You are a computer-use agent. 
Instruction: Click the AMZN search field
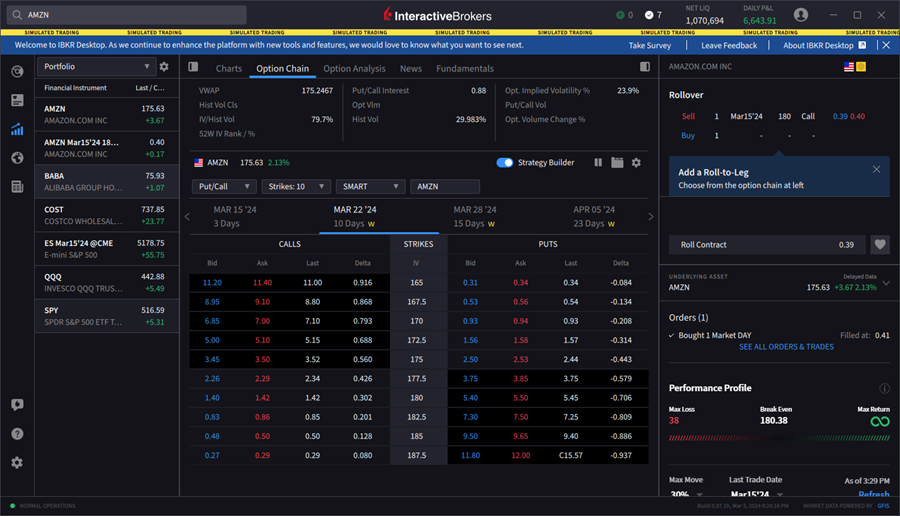pyautogui.click(x=126, y=15)
